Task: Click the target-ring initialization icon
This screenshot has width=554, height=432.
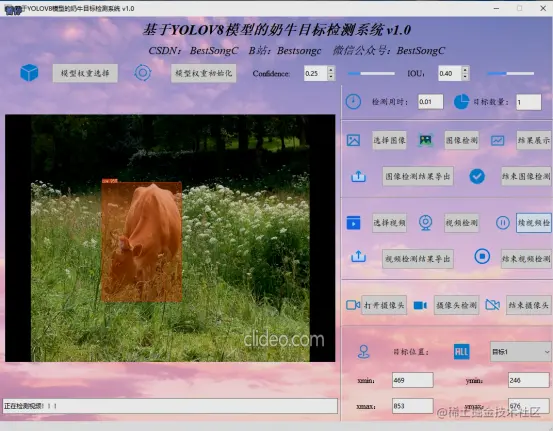Action: 143,73
